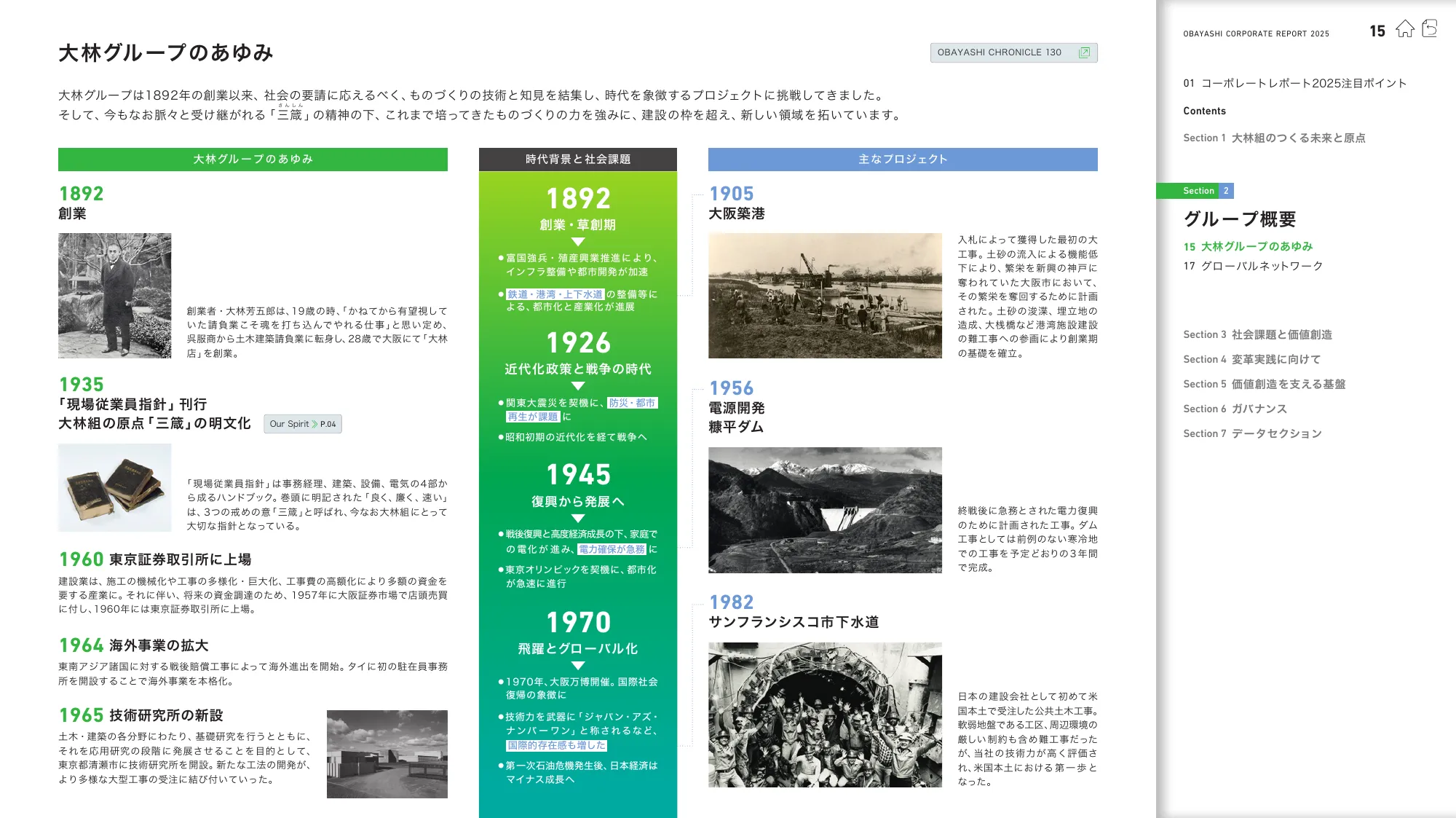Jump to Section 7 データセクション

[1252, 433]
